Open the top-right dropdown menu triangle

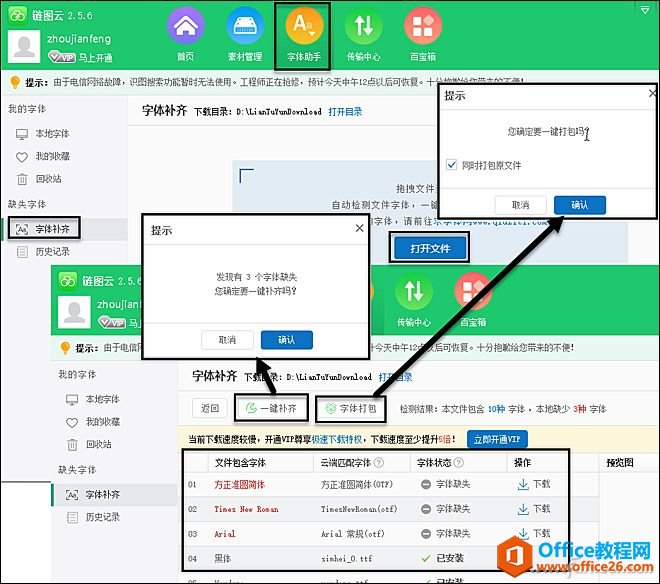tap(645, 10)
